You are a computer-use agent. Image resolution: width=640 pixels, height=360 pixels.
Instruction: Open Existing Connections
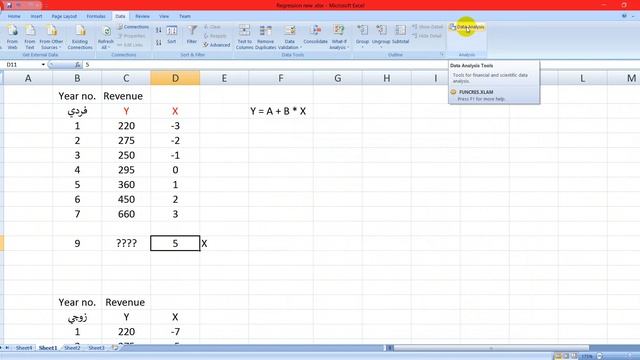[x=80, y=37]
